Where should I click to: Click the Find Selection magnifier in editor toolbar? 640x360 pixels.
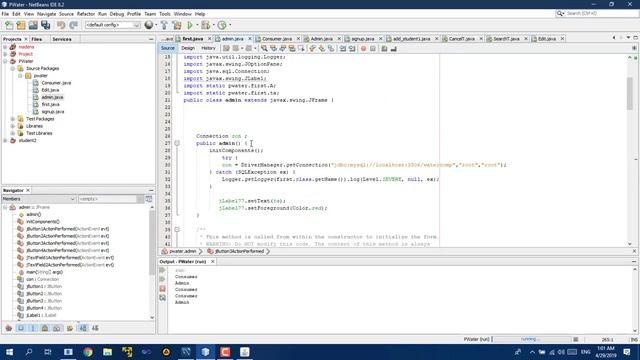tap(264, 49)
